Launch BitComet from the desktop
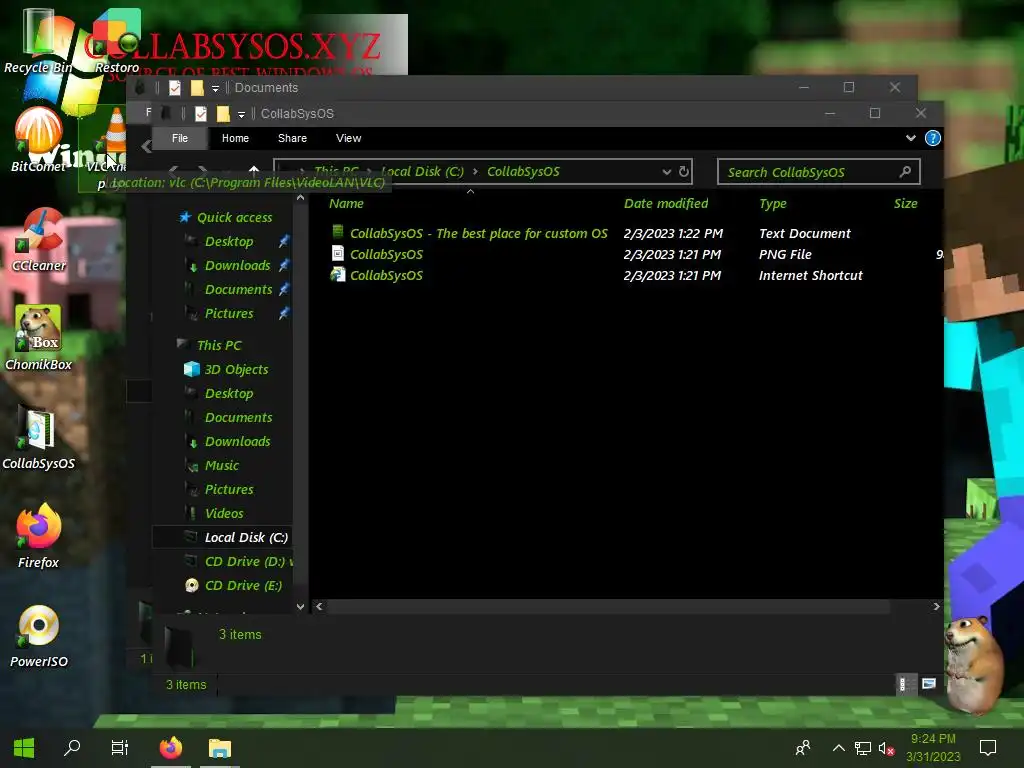Screen dimensions: 1024x768 tap(38, 138)
